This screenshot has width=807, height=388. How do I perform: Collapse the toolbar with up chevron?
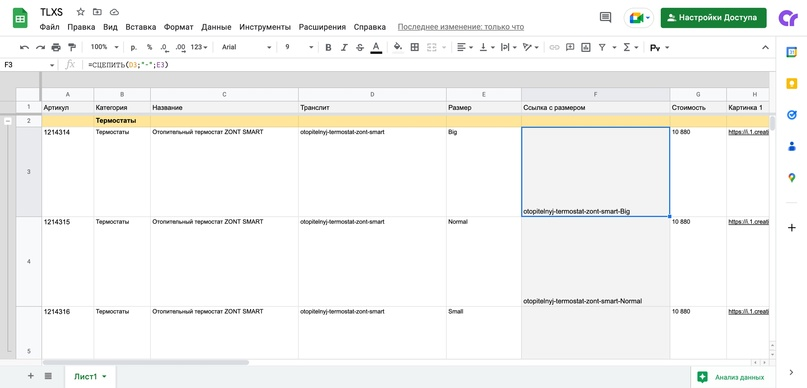tap(765, 47)
